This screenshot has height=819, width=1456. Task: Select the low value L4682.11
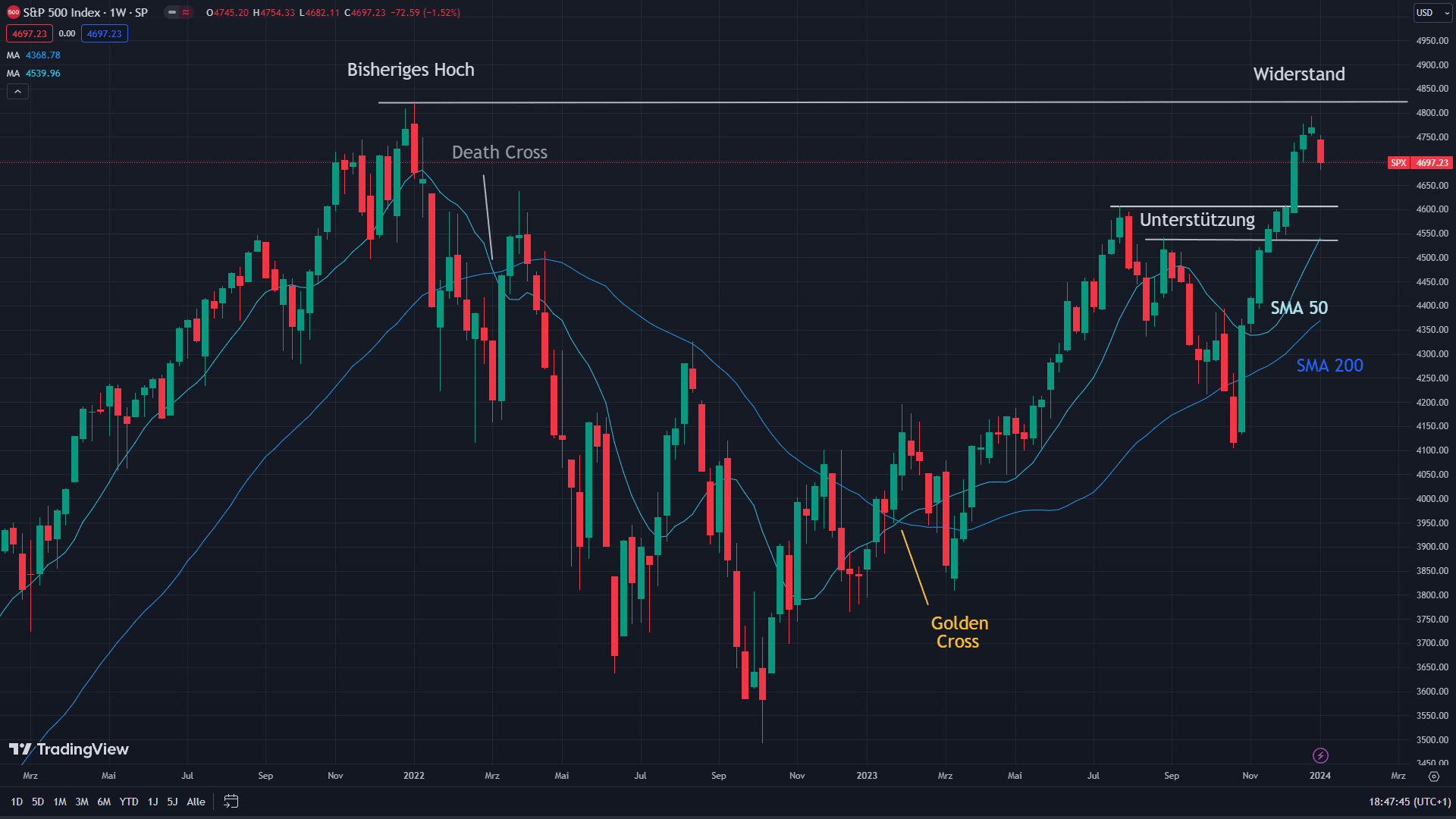tap(319, 13)
